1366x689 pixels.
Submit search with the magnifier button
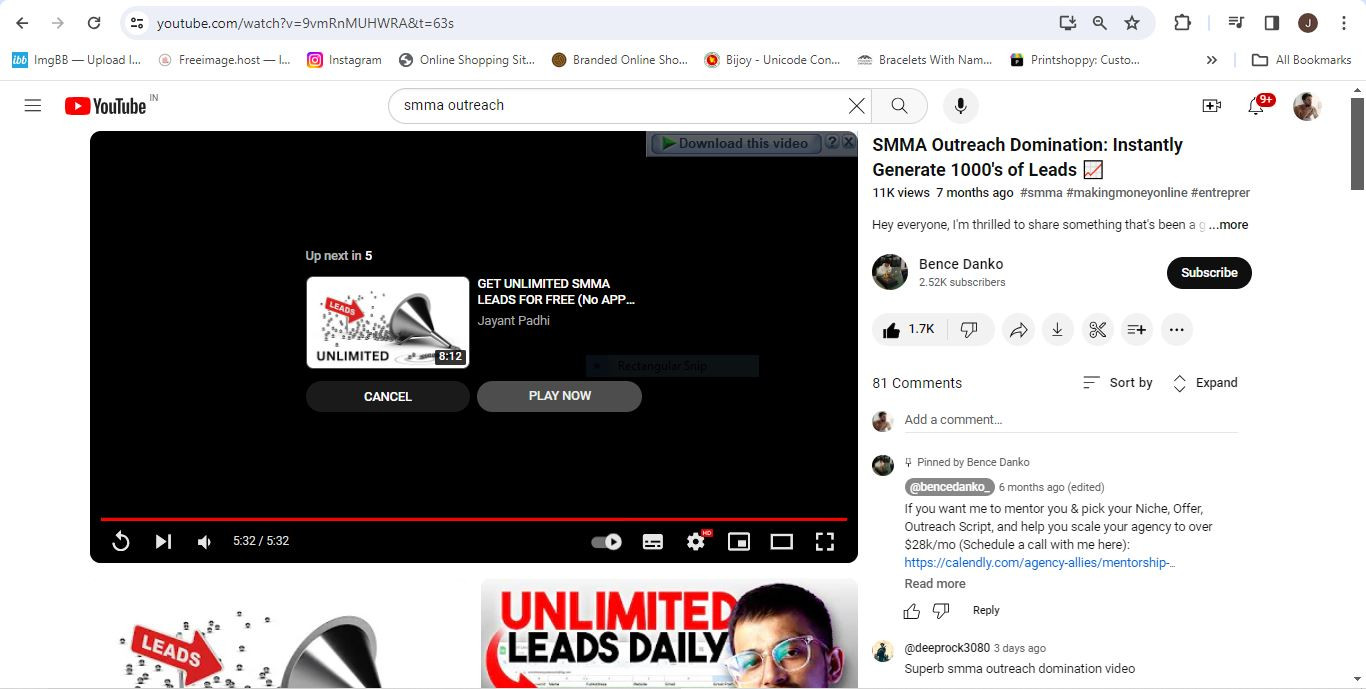click(x=899, y=105)
